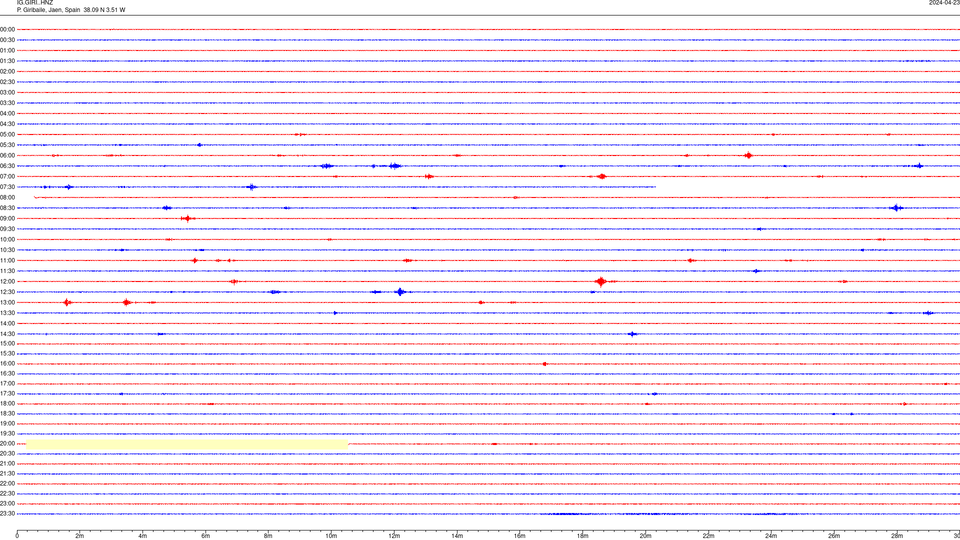The image size is (960, 540).
Task: Click the 05:00 row time label
Action: tap(7, 135)
